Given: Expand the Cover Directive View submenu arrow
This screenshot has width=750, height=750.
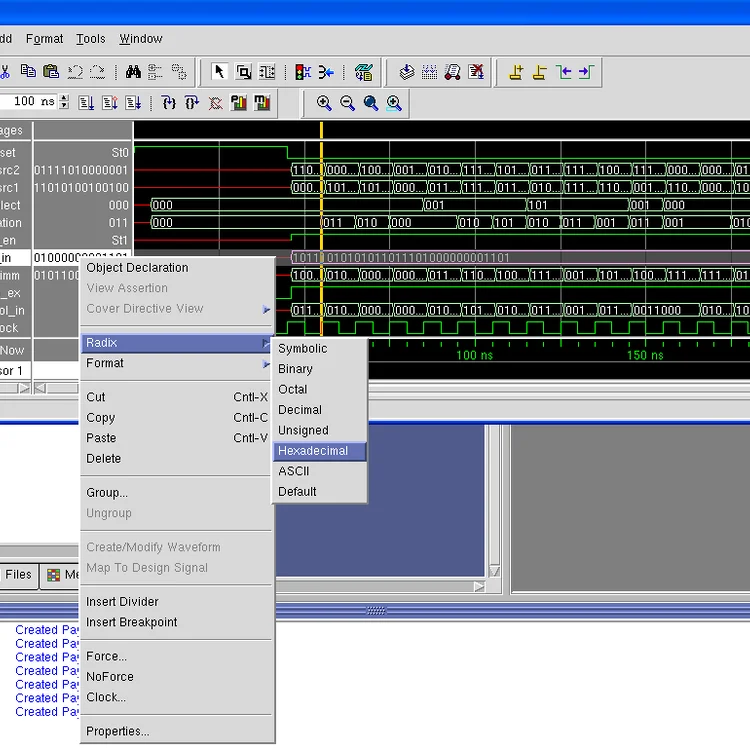Looking at the screenshot, I should (266, 309).
